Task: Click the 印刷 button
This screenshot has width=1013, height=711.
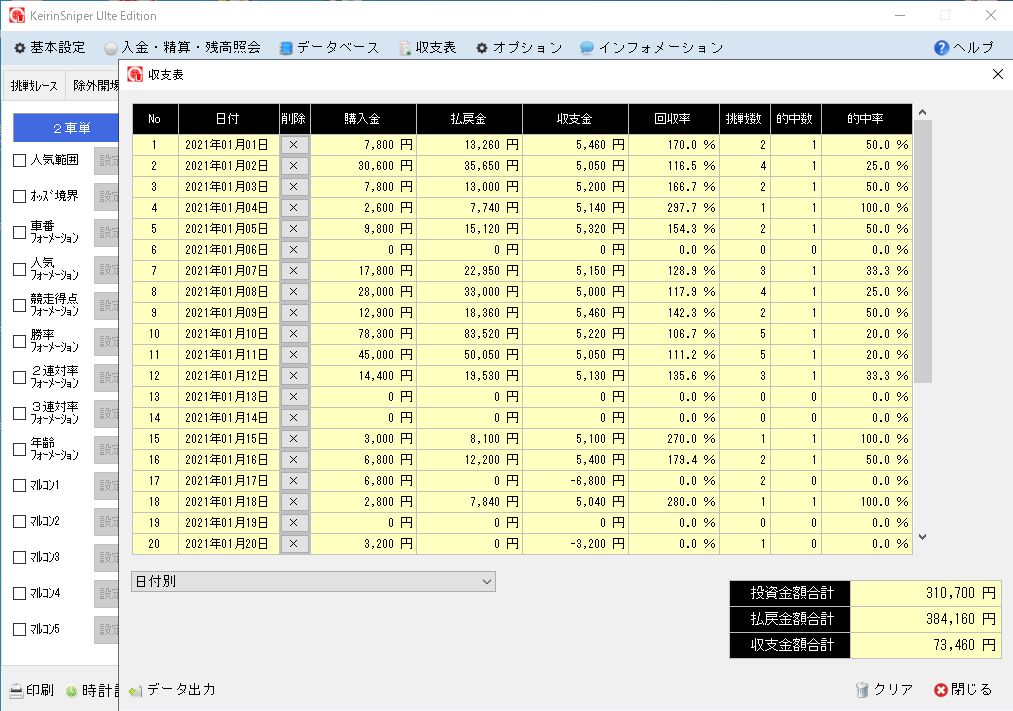Action: coord(32,690)
